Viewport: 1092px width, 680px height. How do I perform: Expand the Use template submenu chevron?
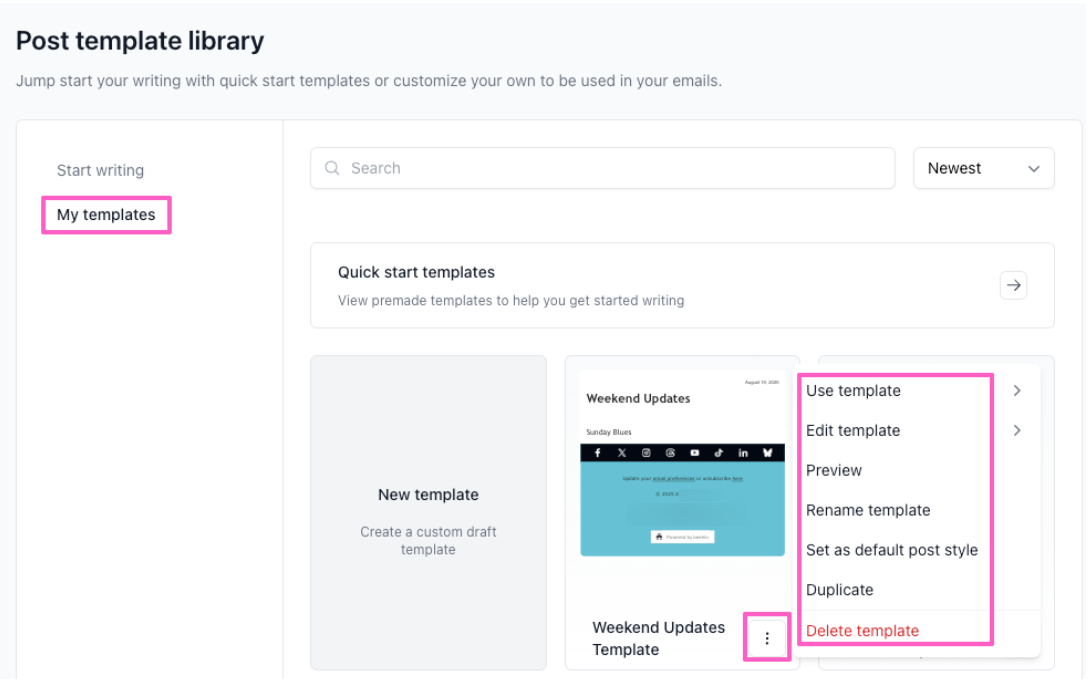pos(1017,391)
